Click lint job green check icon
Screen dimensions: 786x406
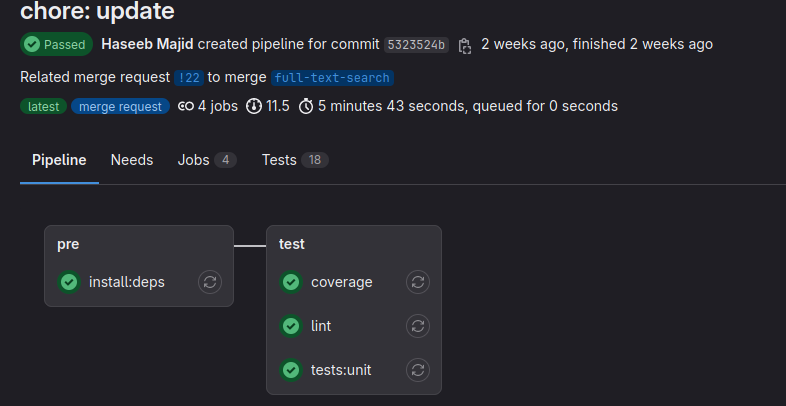[291, 326]
